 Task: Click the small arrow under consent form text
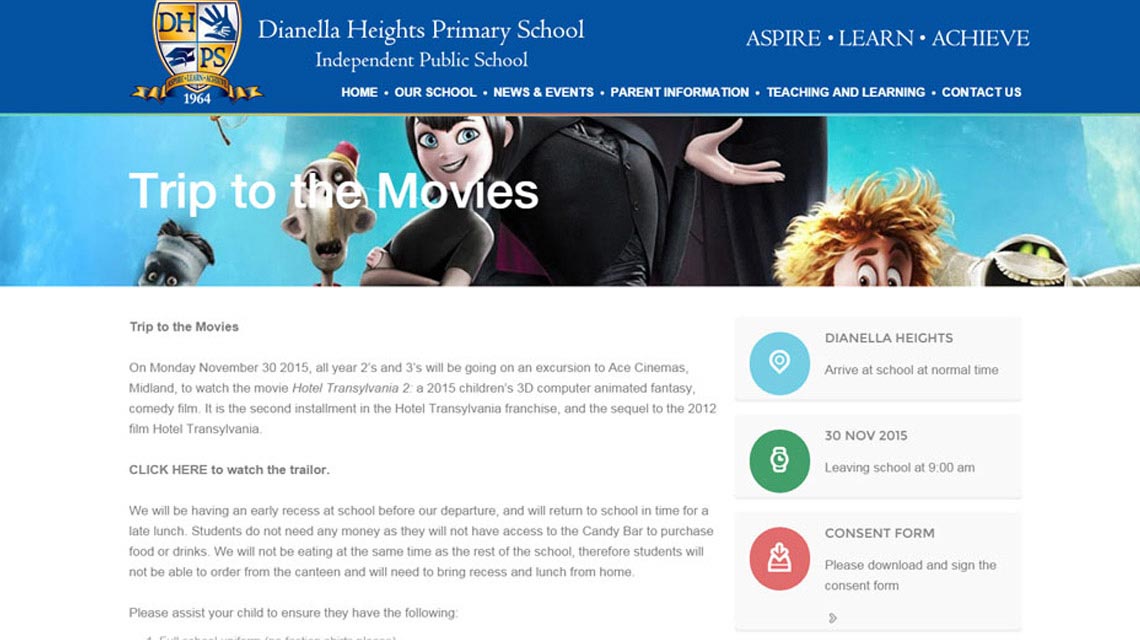point(832,618)
